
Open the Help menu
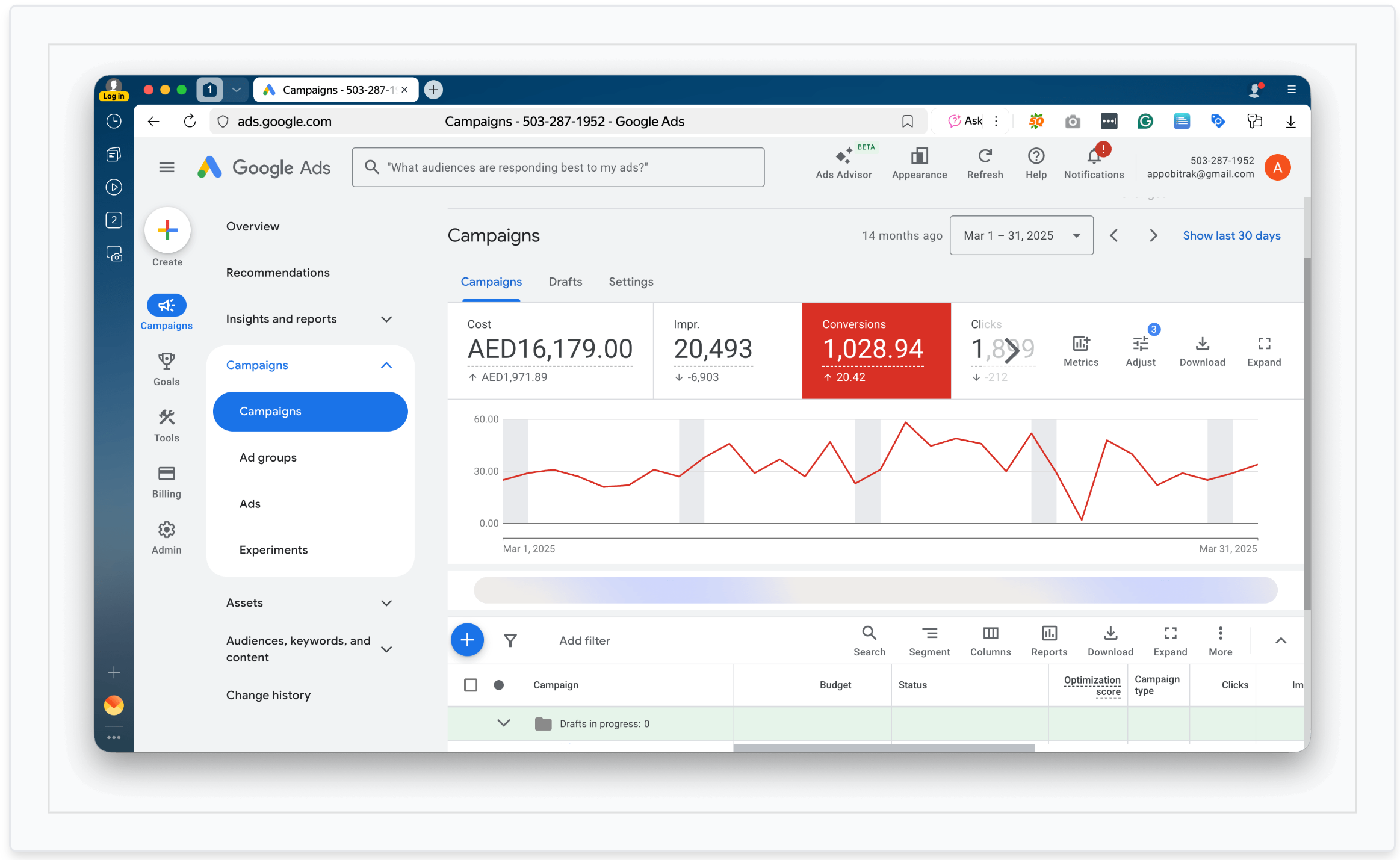click(x=1036, y=164)
